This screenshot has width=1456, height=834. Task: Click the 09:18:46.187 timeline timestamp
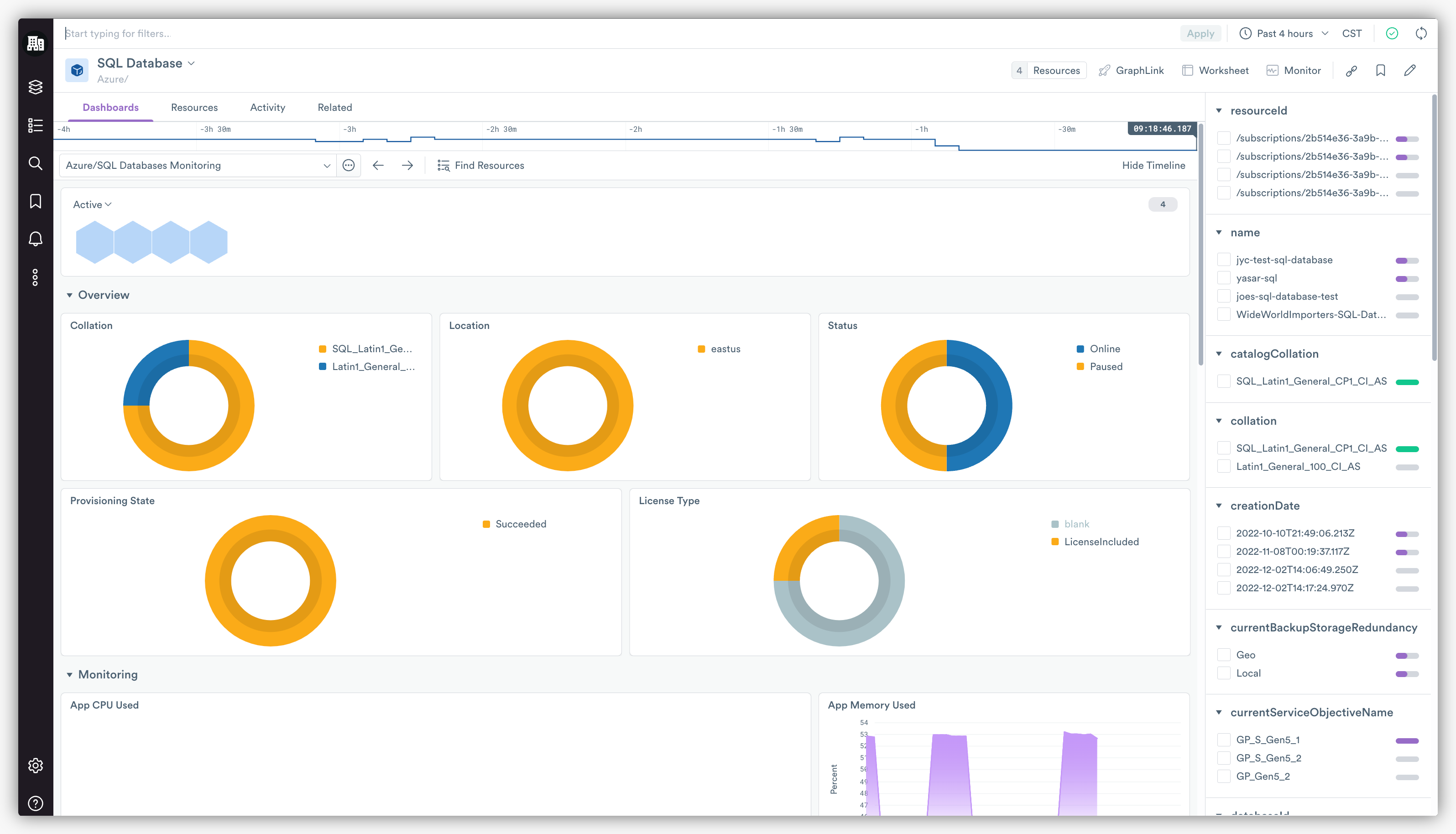(x=1162, y=129)
